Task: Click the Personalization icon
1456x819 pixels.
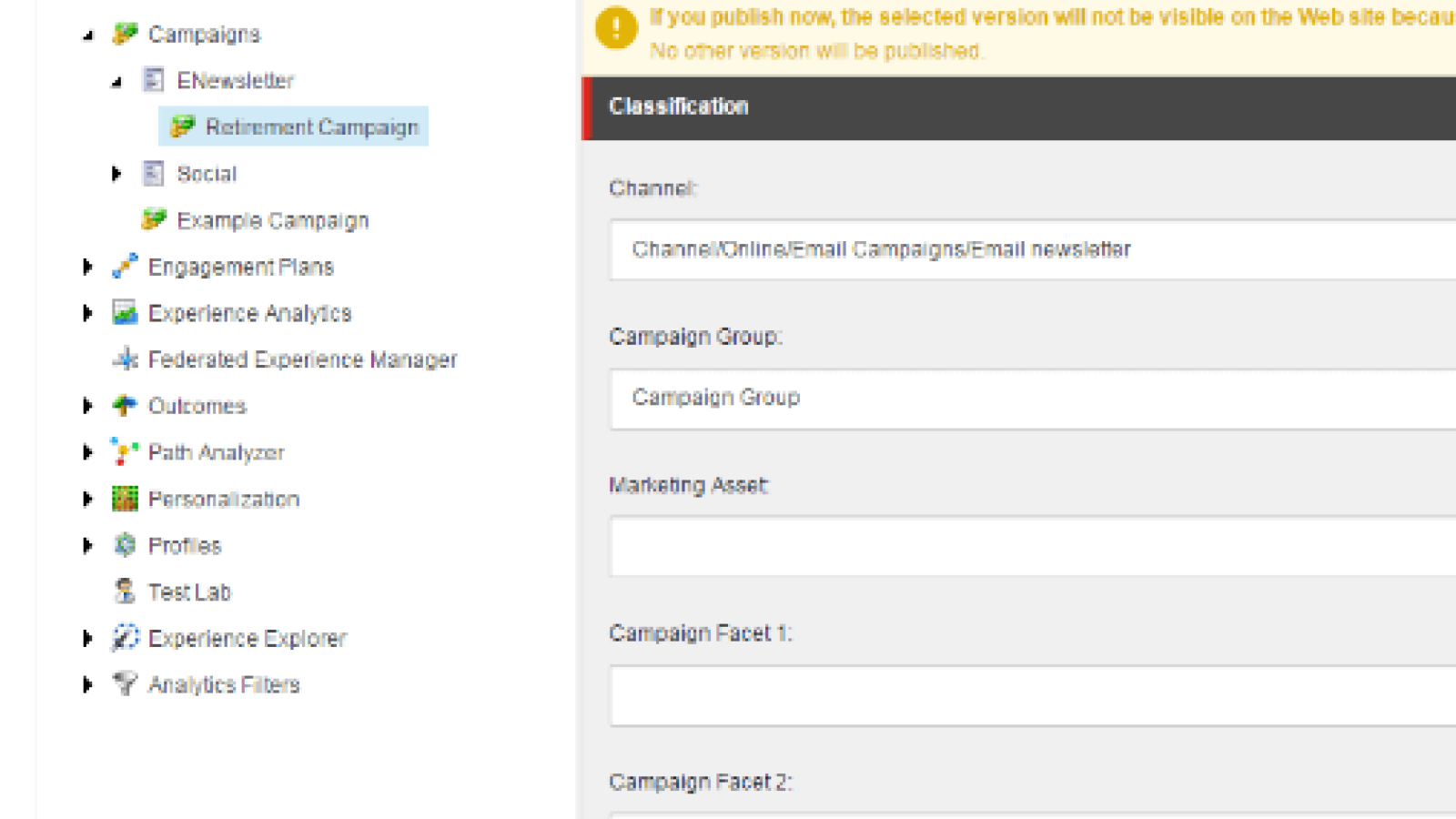Action: pos(125,499)
